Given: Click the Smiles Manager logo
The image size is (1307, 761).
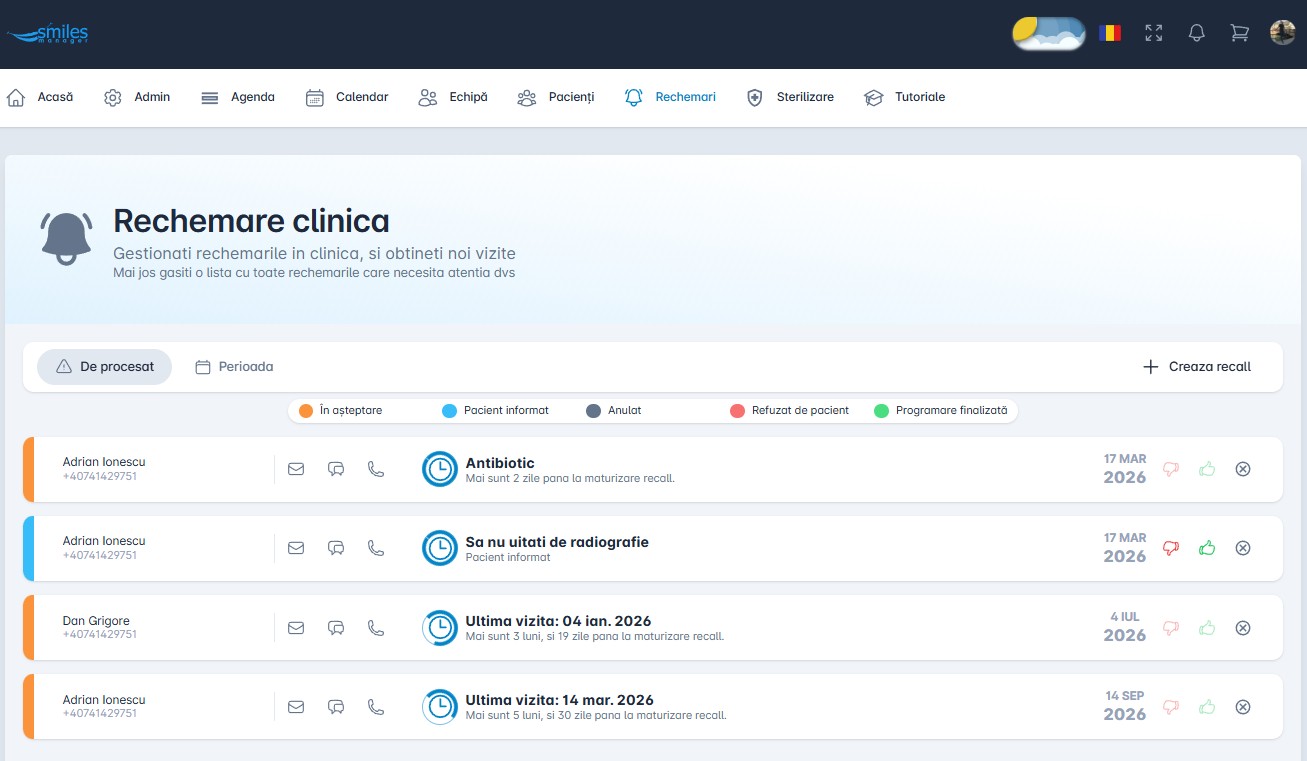Looking at the screenshot, I should (48, 34).
